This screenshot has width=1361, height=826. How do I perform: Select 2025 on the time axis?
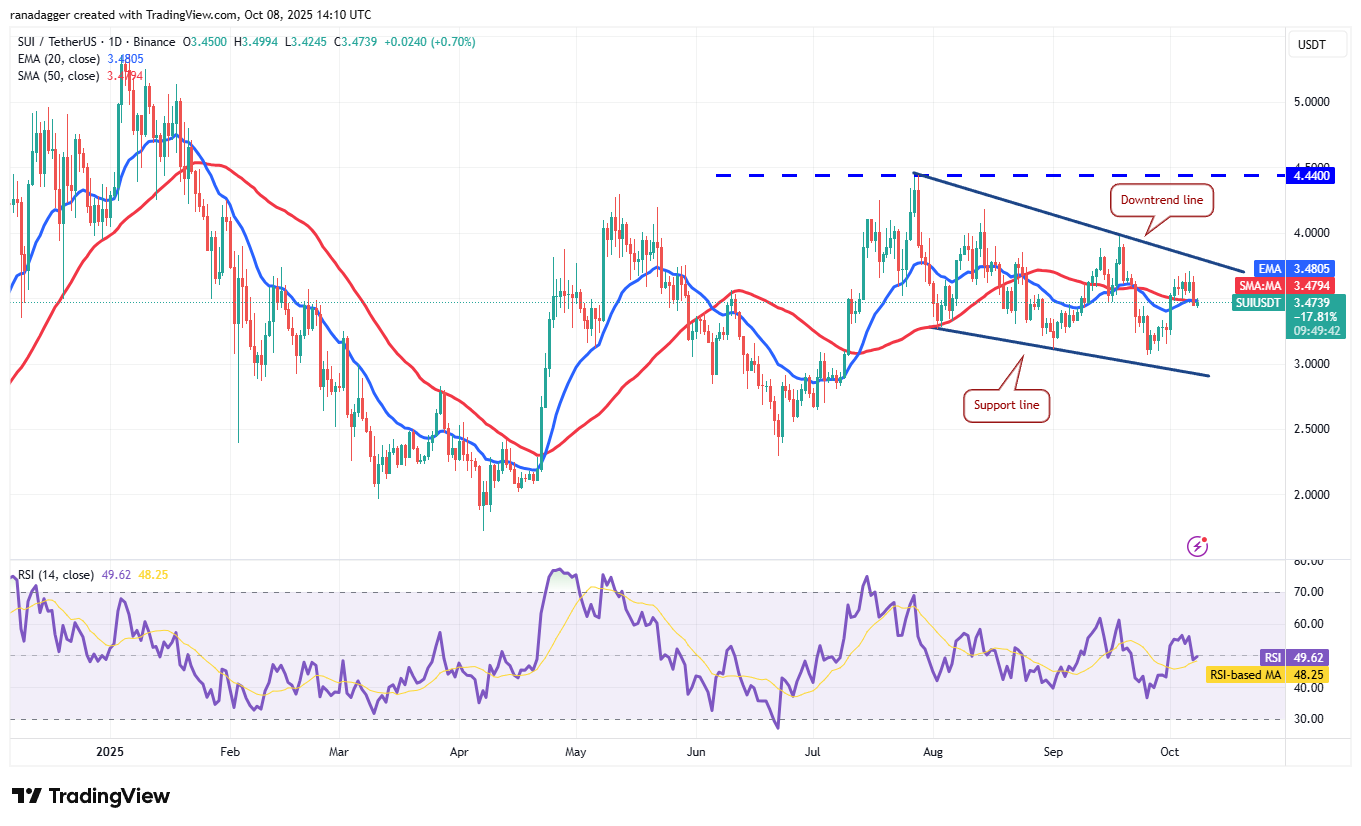(x=109, y=751)
